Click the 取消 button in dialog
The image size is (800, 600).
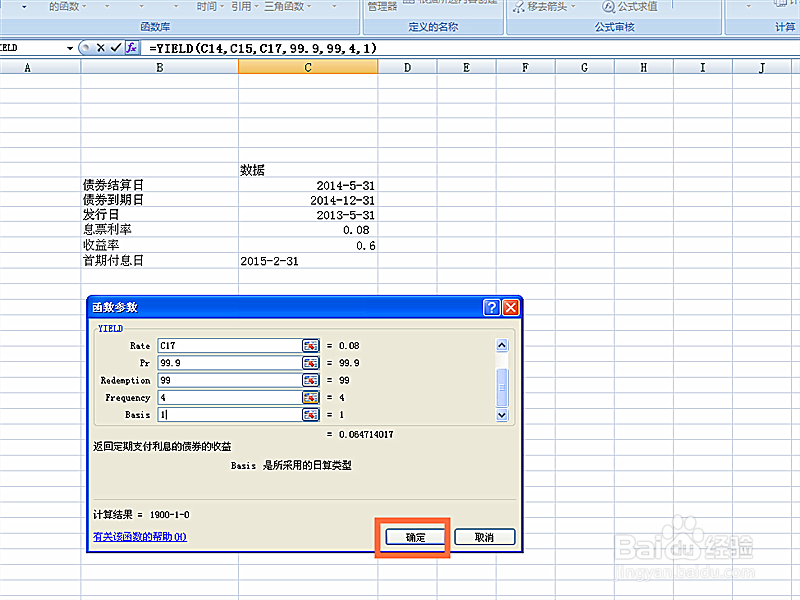tap(484, 537)
